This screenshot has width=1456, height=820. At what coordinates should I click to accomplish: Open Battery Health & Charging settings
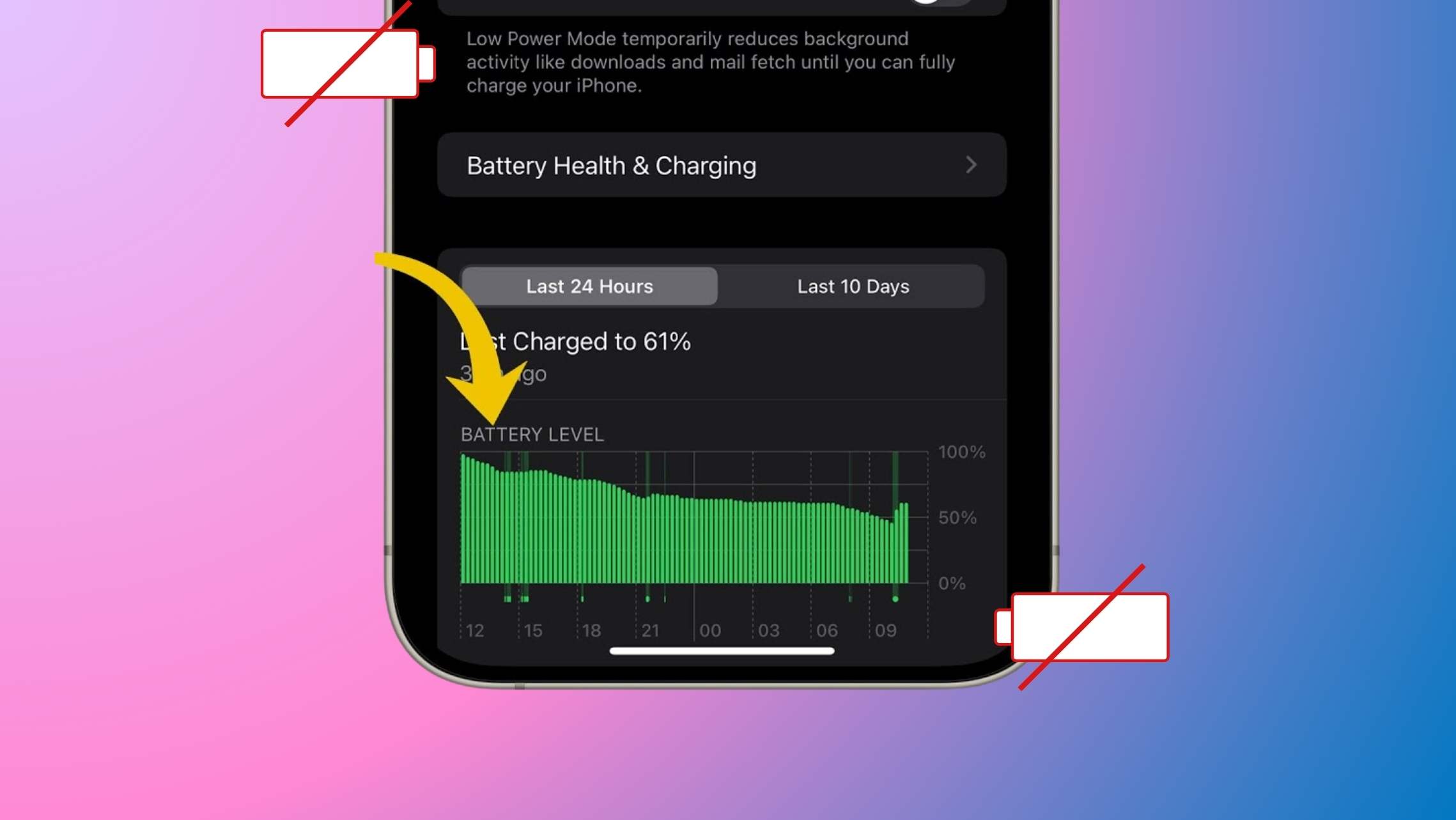[x=720, y=165]
